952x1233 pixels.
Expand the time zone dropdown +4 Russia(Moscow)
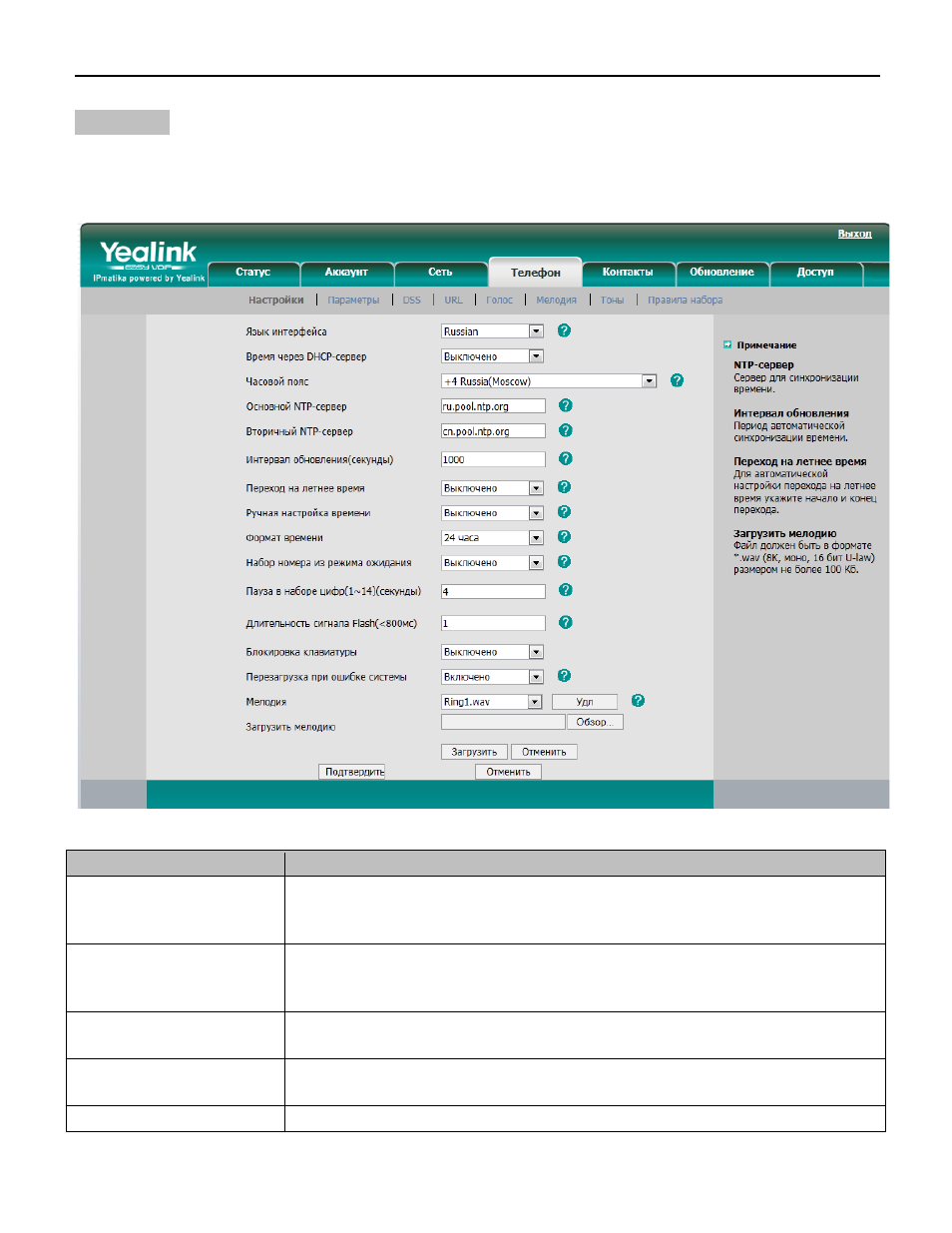[x=549, y=381]
